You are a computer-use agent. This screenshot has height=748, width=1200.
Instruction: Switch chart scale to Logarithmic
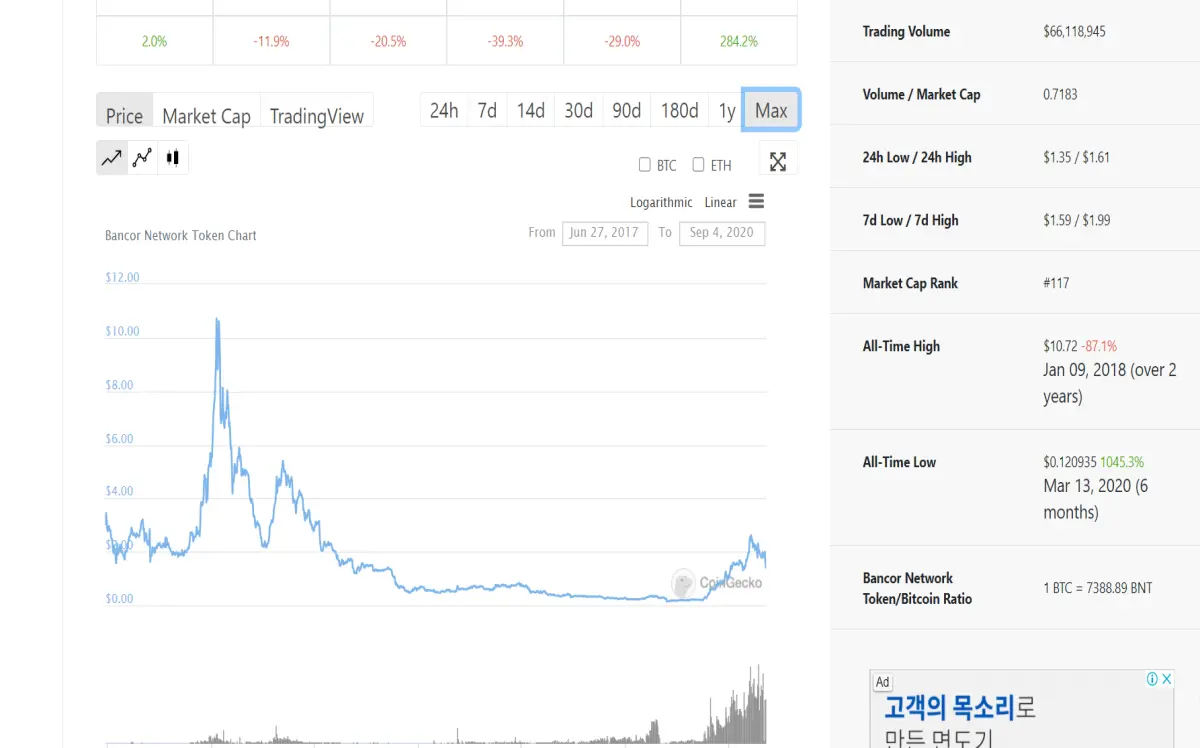pos(661,202)
